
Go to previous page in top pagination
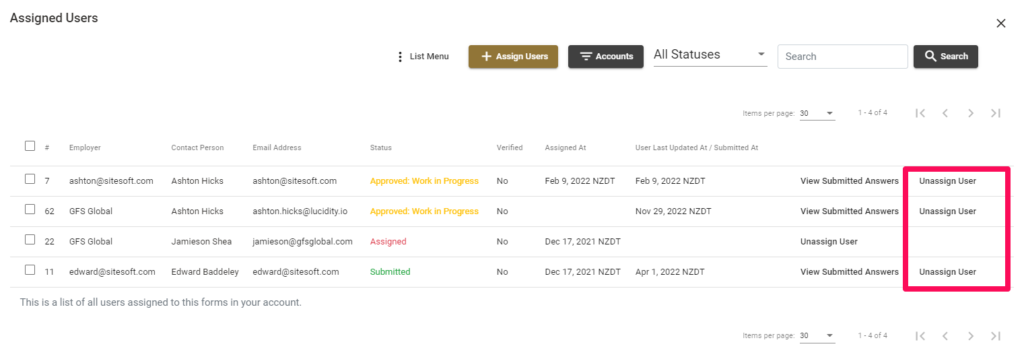945,113
